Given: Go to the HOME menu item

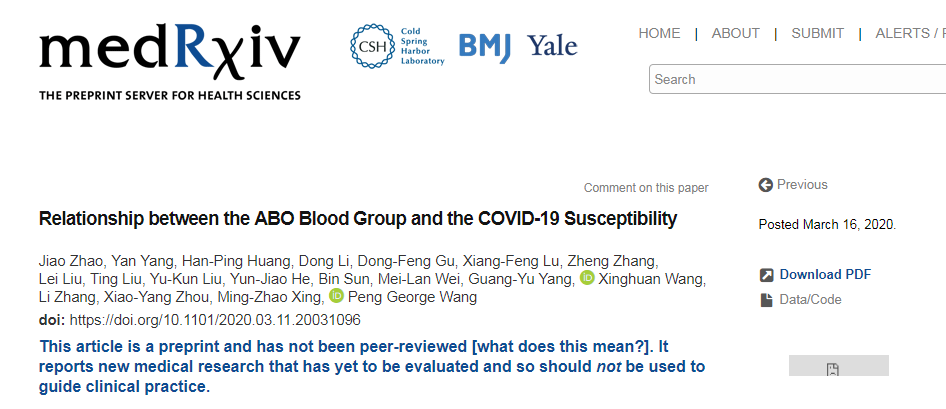Looking at the screenshot, I should (x=659, y=33).
